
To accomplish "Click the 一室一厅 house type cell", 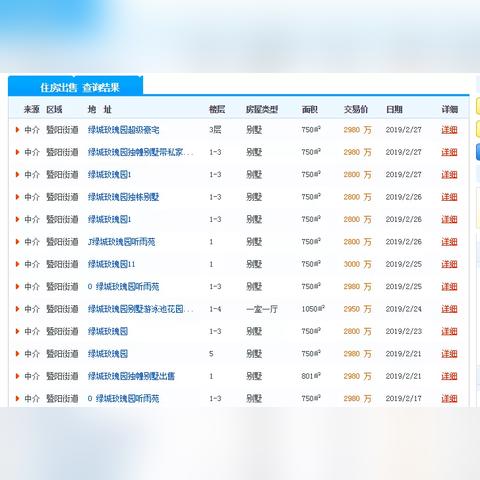I will (262, 309).
